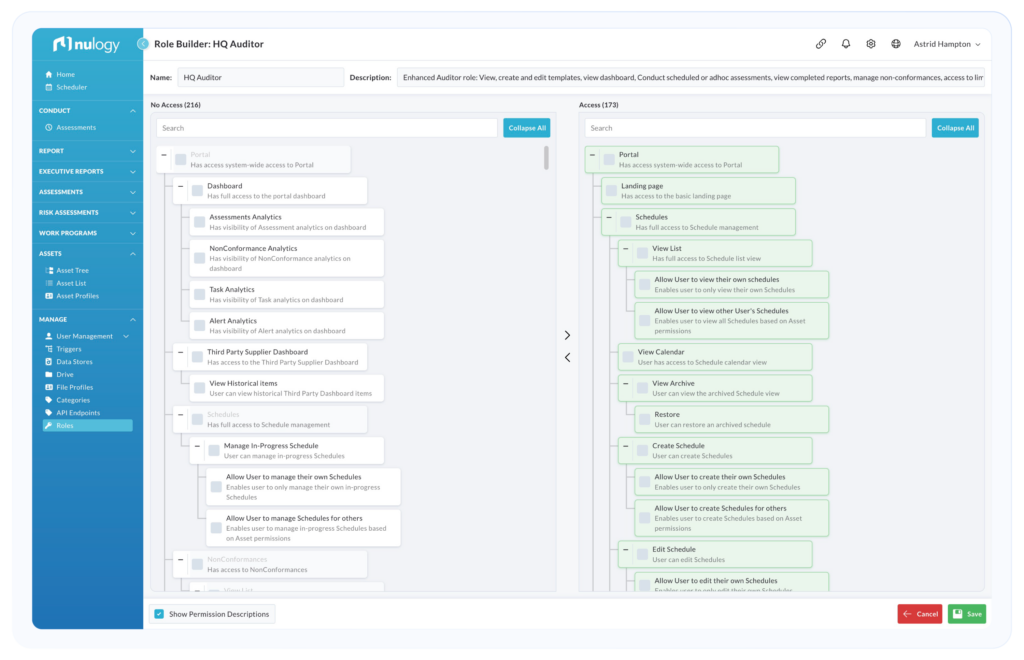This screenshot has height=660, width=1024.
Task: Open the Scheduler link in sidebar
Action: click(x=71, y=87)
